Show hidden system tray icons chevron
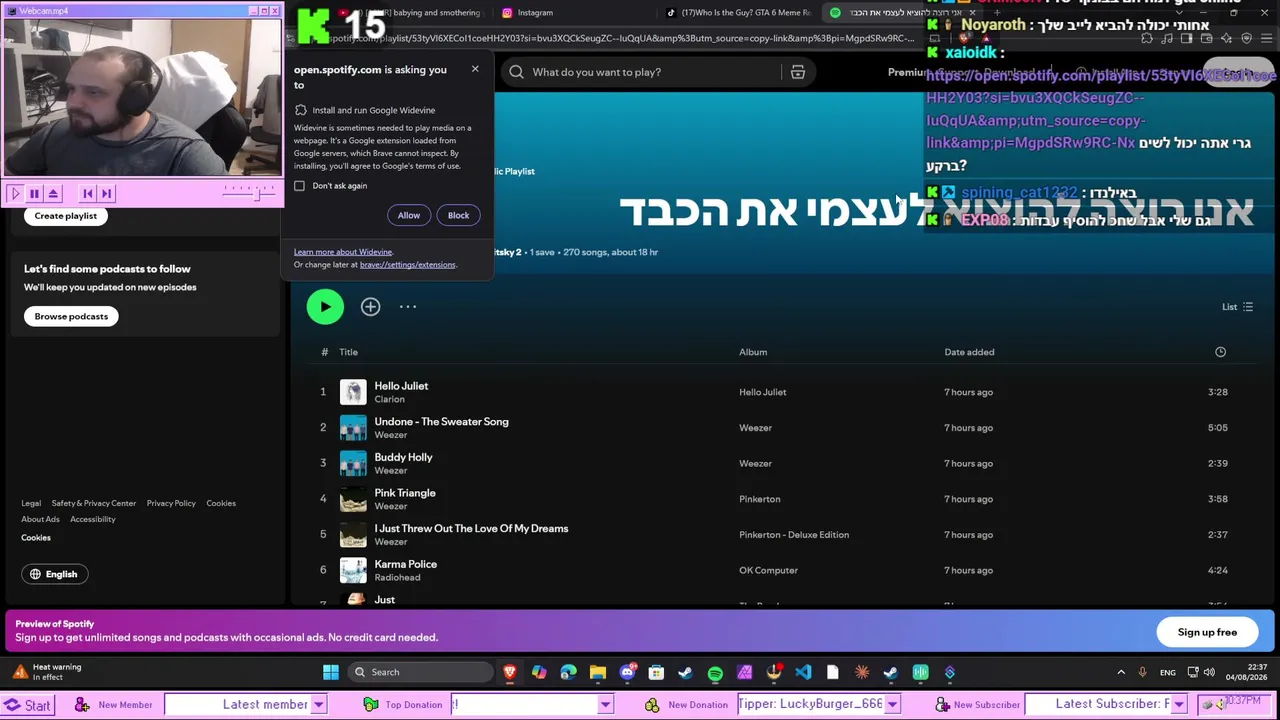This screenshot has width=1280, height=720. point(1121,672)
